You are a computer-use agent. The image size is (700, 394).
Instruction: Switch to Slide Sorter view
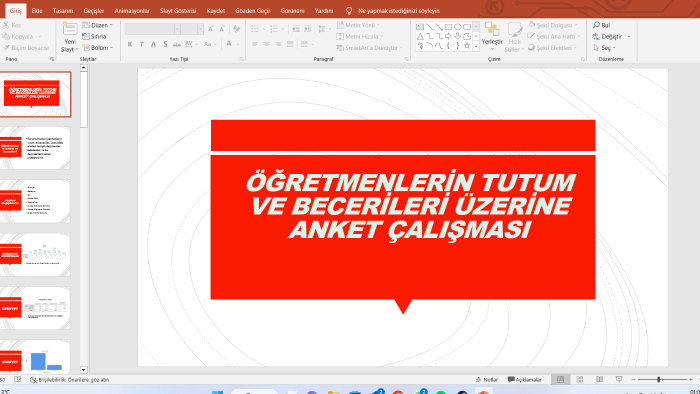point(579,379)
